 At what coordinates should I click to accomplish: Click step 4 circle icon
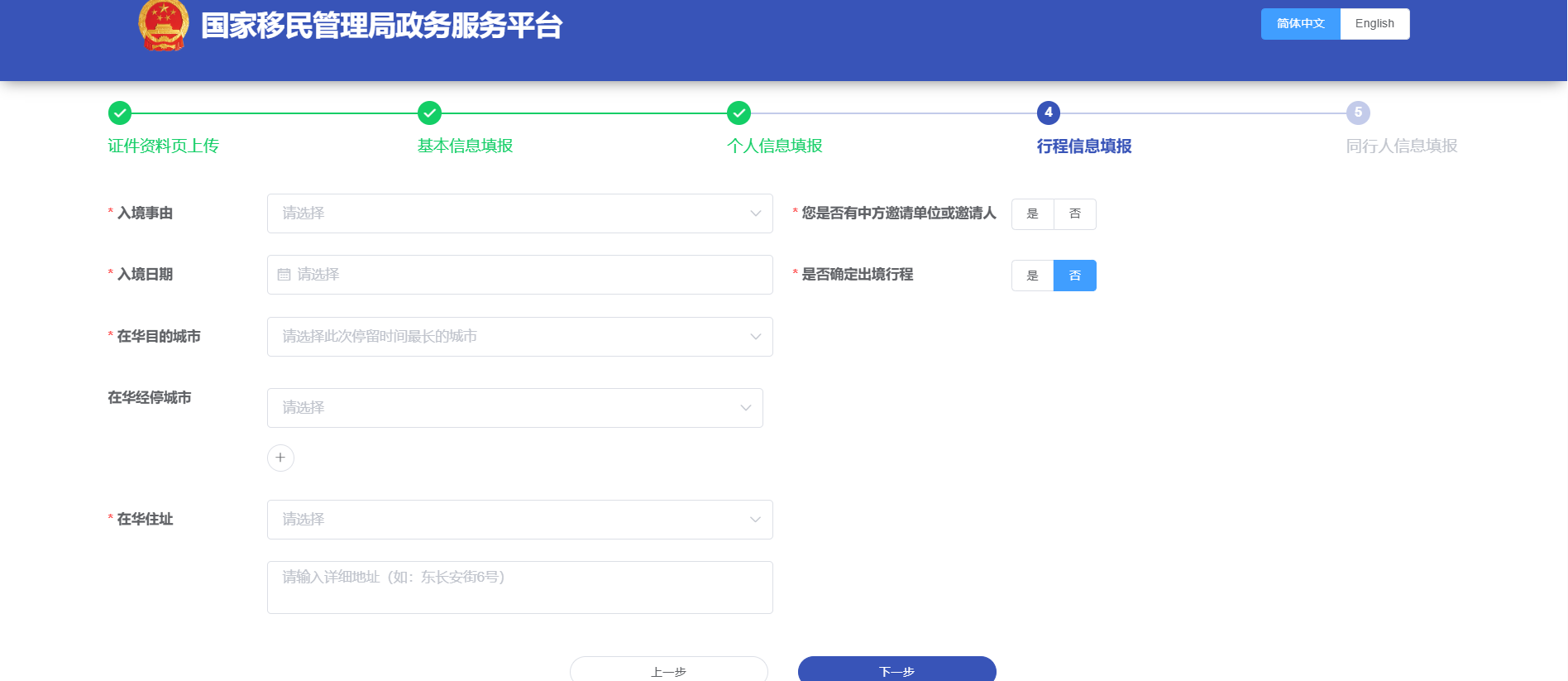coord(1049,113)
